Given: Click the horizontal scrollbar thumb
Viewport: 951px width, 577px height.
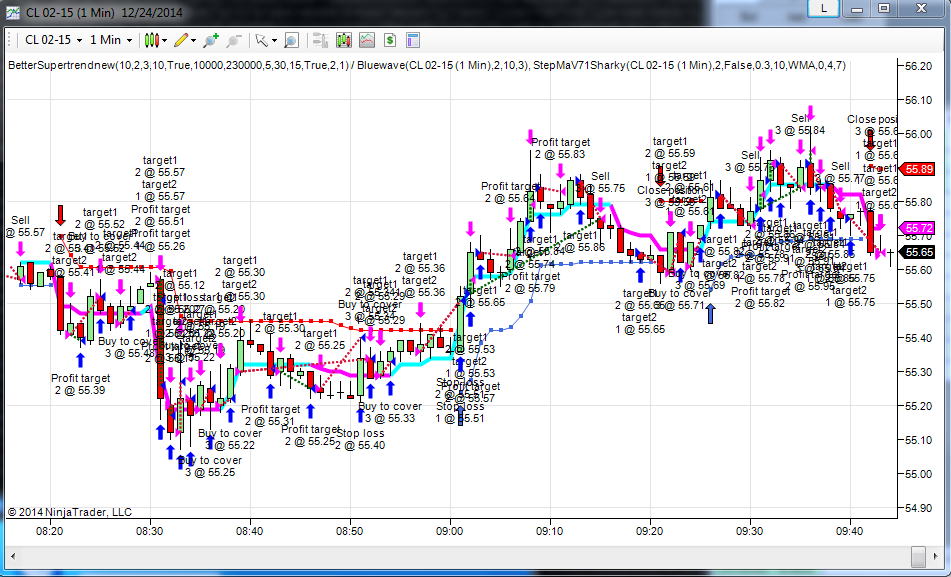Looking at the screenshot, I should pos(918,555).
